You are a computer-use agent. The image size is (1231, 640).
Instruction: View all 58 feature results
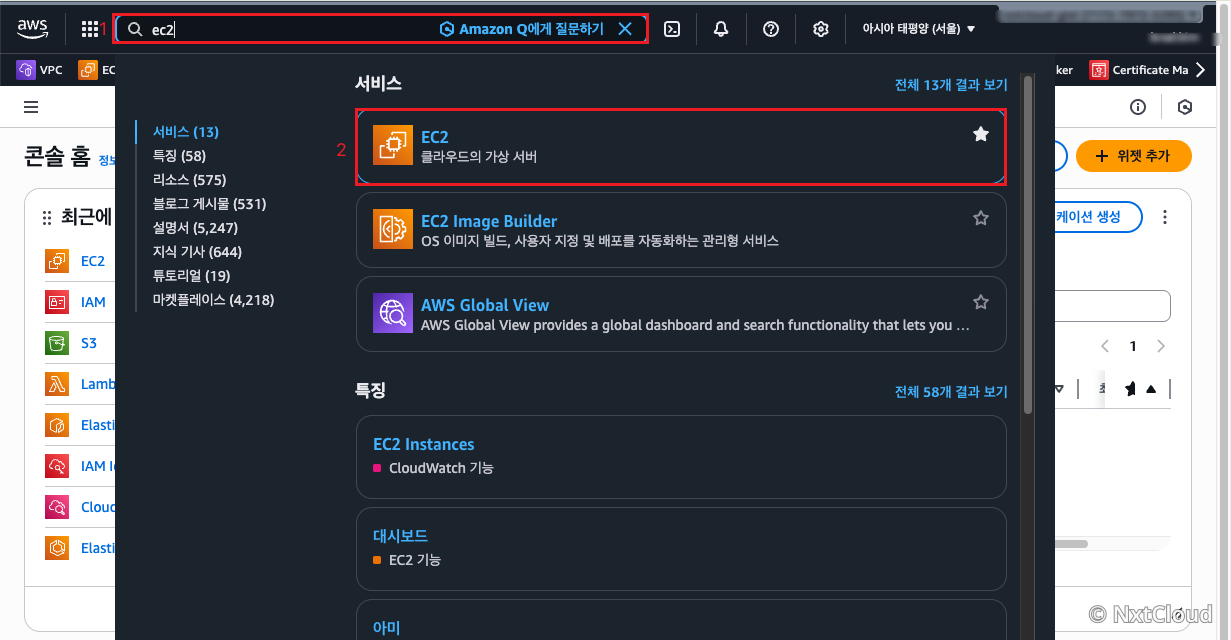click(x=951, y=392)
